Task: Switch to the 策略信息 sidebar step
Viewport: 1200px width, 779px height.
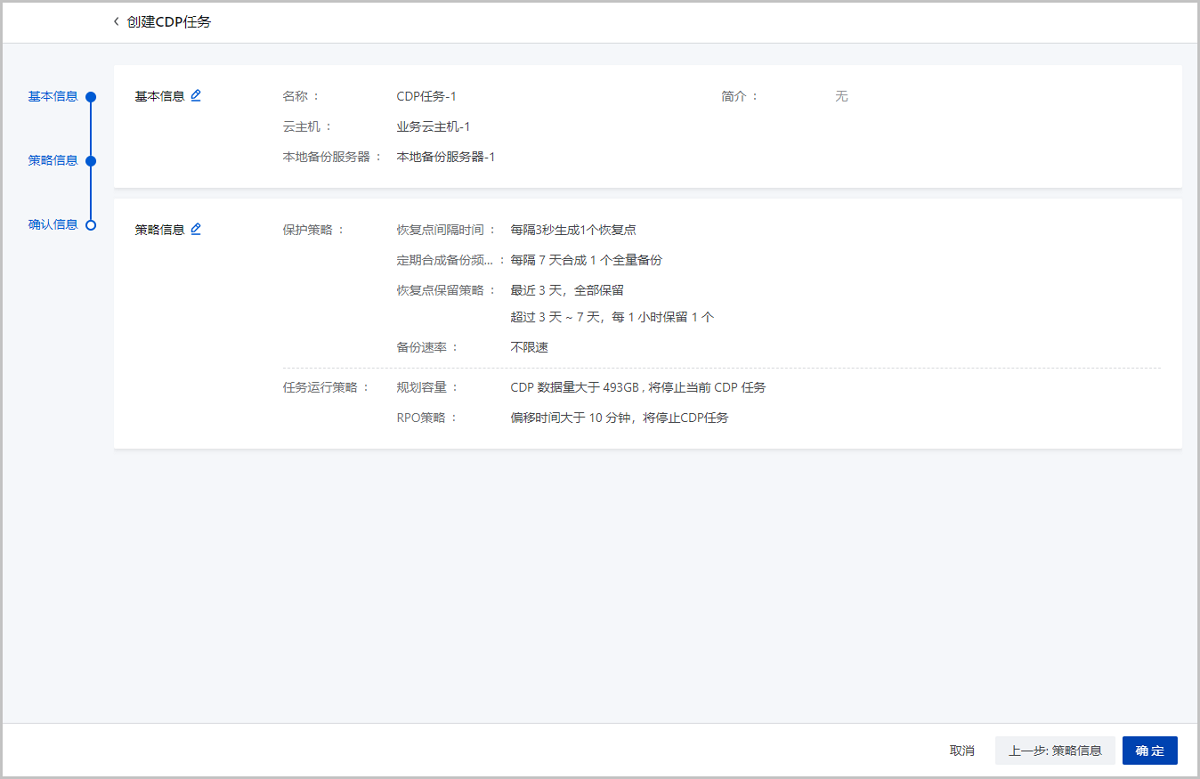Action: 54,160
